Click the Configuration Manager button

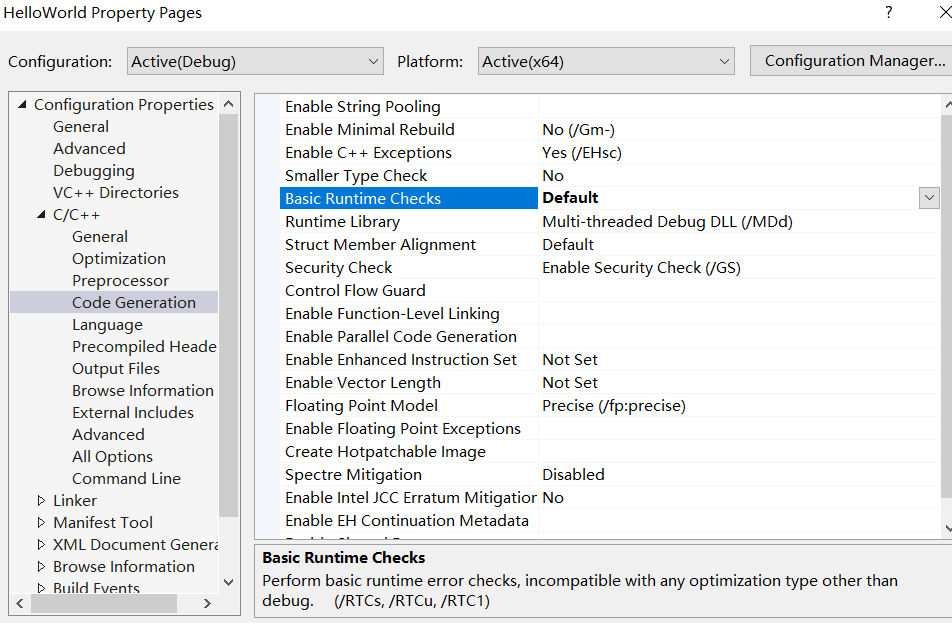[854, 61]
